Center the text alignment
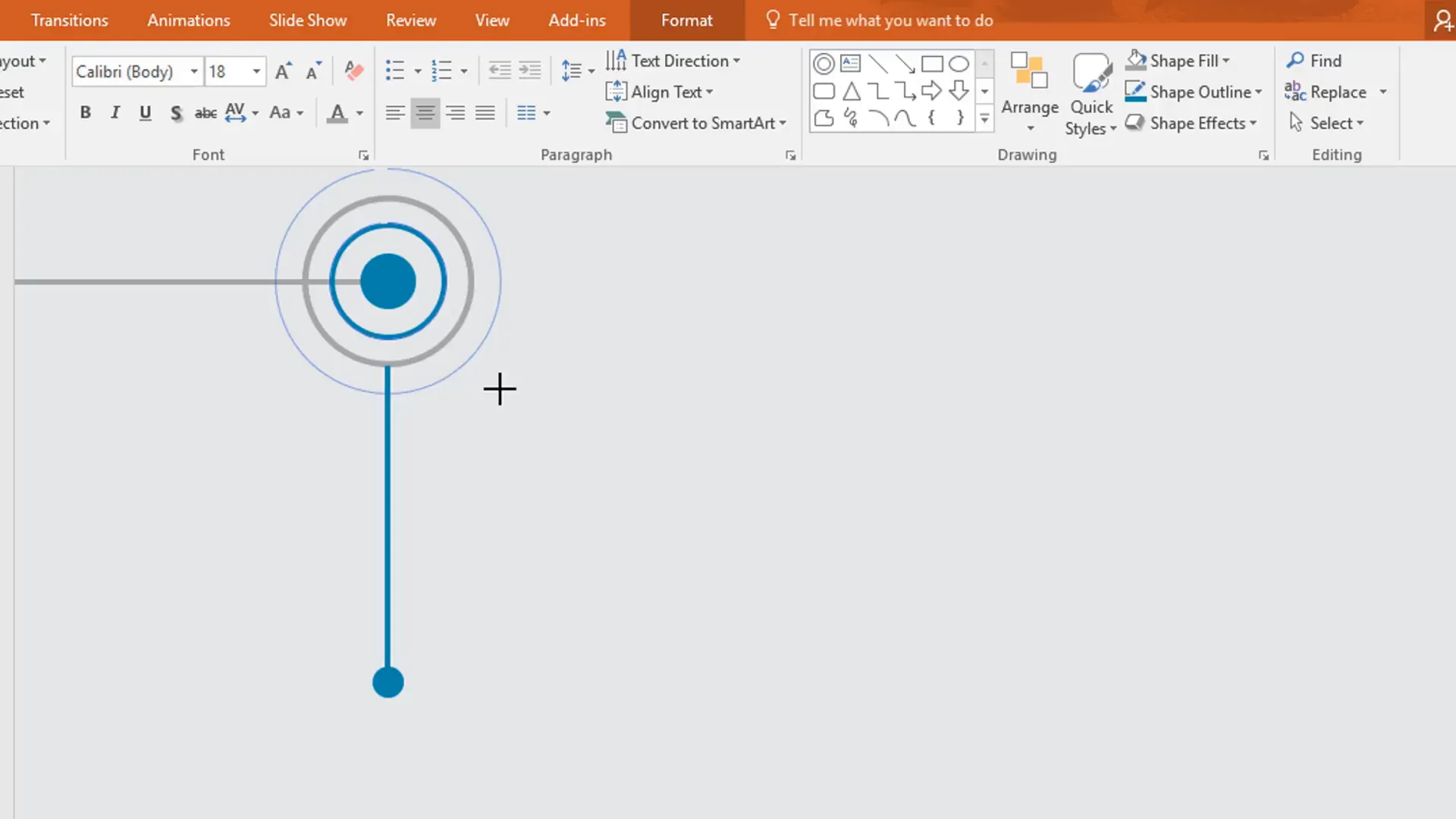1456x819 pixels. click(x=425, y=114)
